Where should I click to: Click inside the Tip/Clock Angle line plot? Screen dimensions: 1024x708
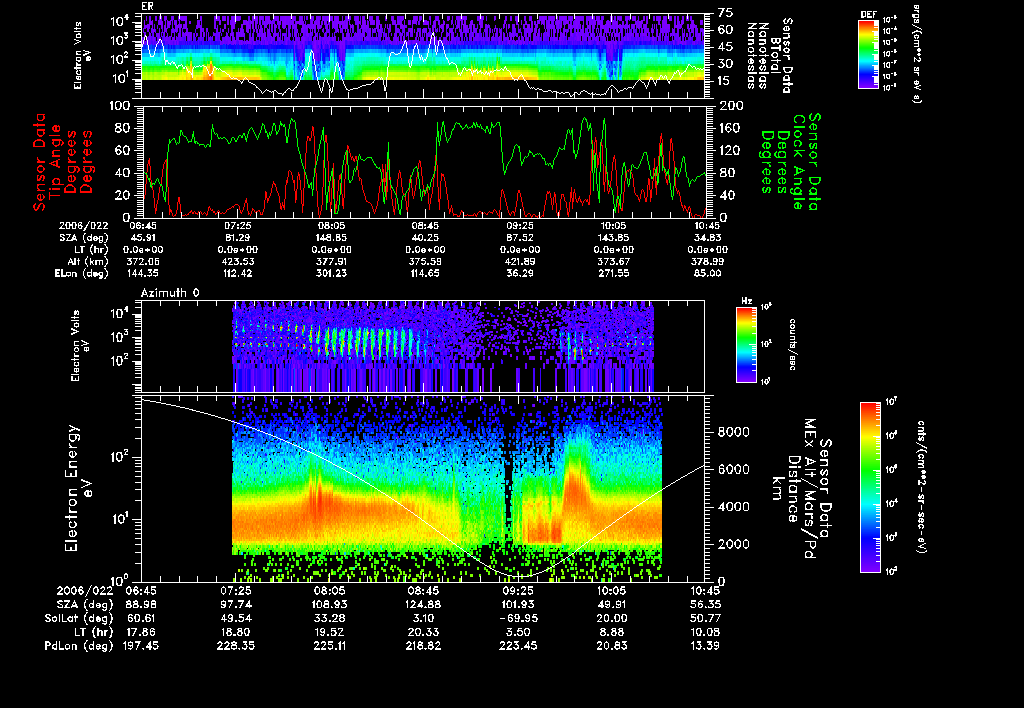coord(423,161)
